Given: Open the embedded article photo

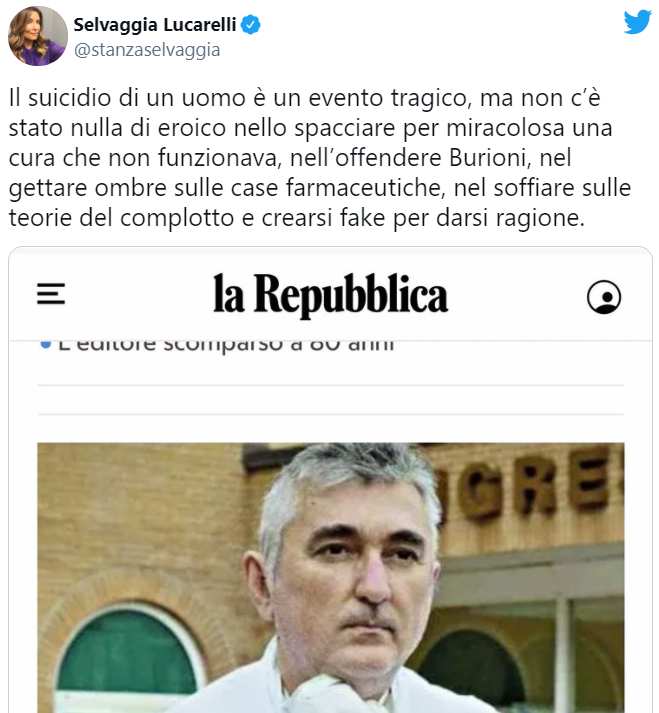Looking at the screenshot, I should coord(331,577).
